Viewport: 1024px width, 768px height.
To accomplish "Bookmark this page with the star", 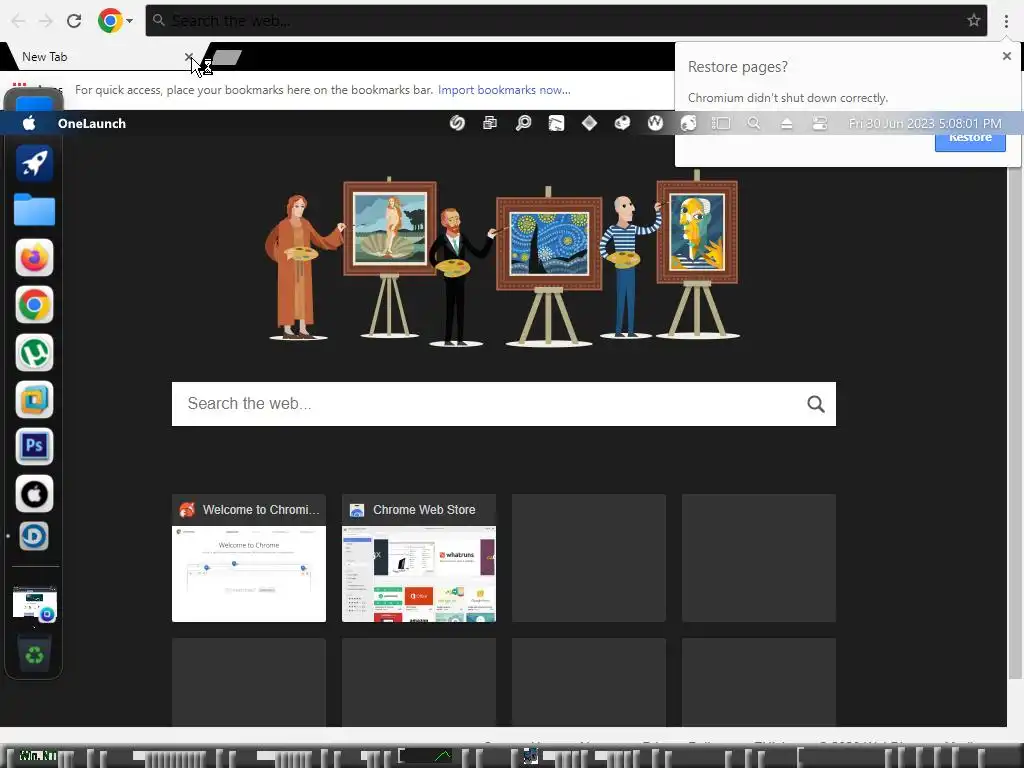I will [974, 20].
